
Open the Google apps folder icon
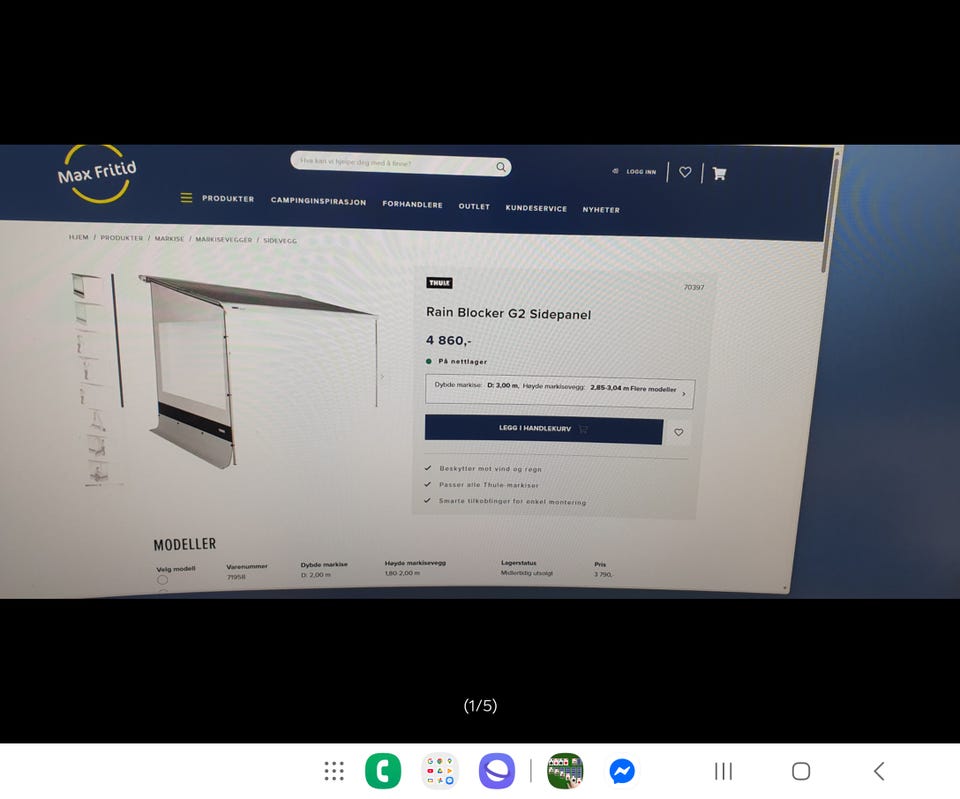440,771
